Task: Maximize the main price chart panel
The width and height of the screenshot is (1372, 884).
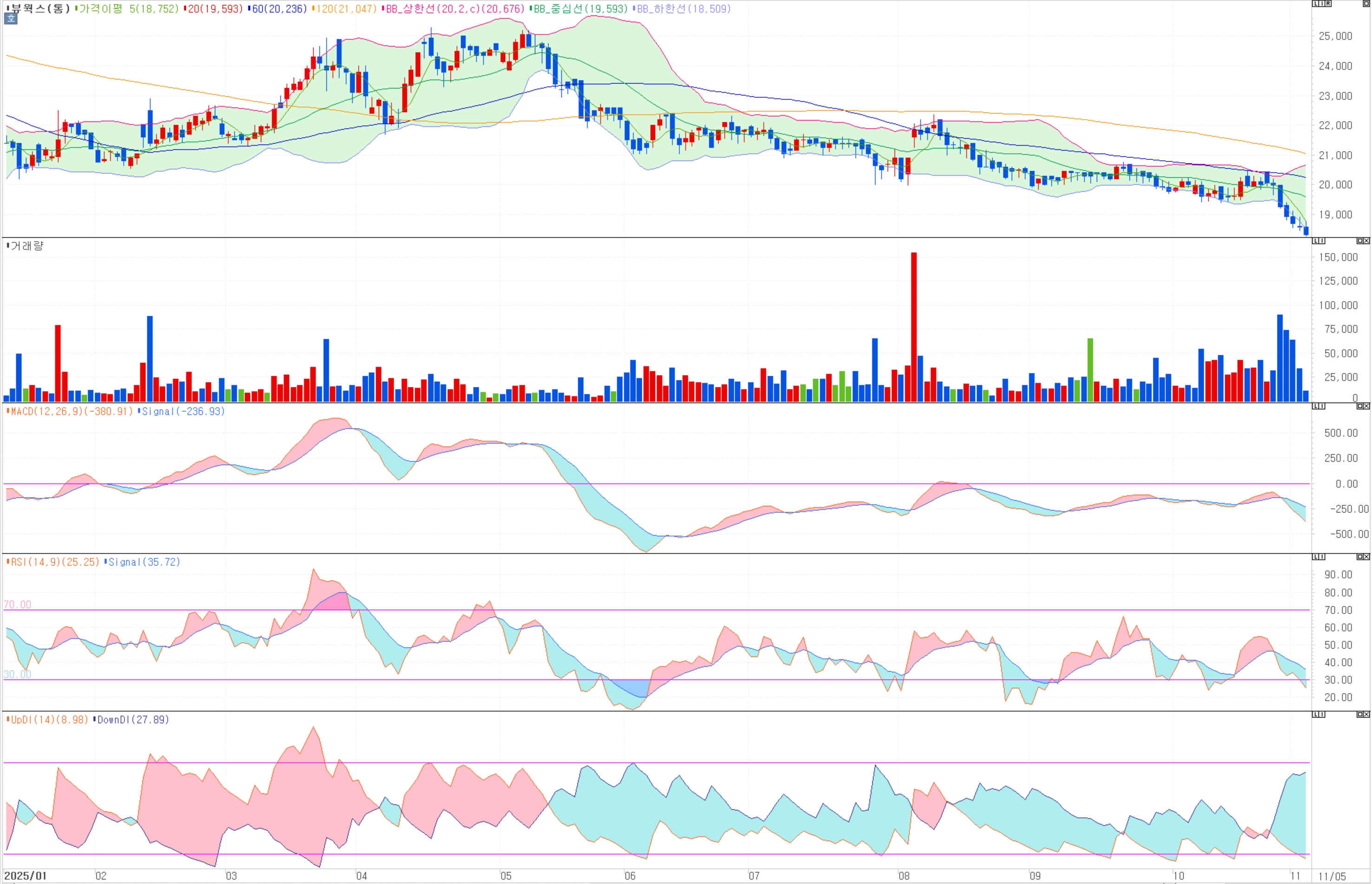Action: (1366, 3)
